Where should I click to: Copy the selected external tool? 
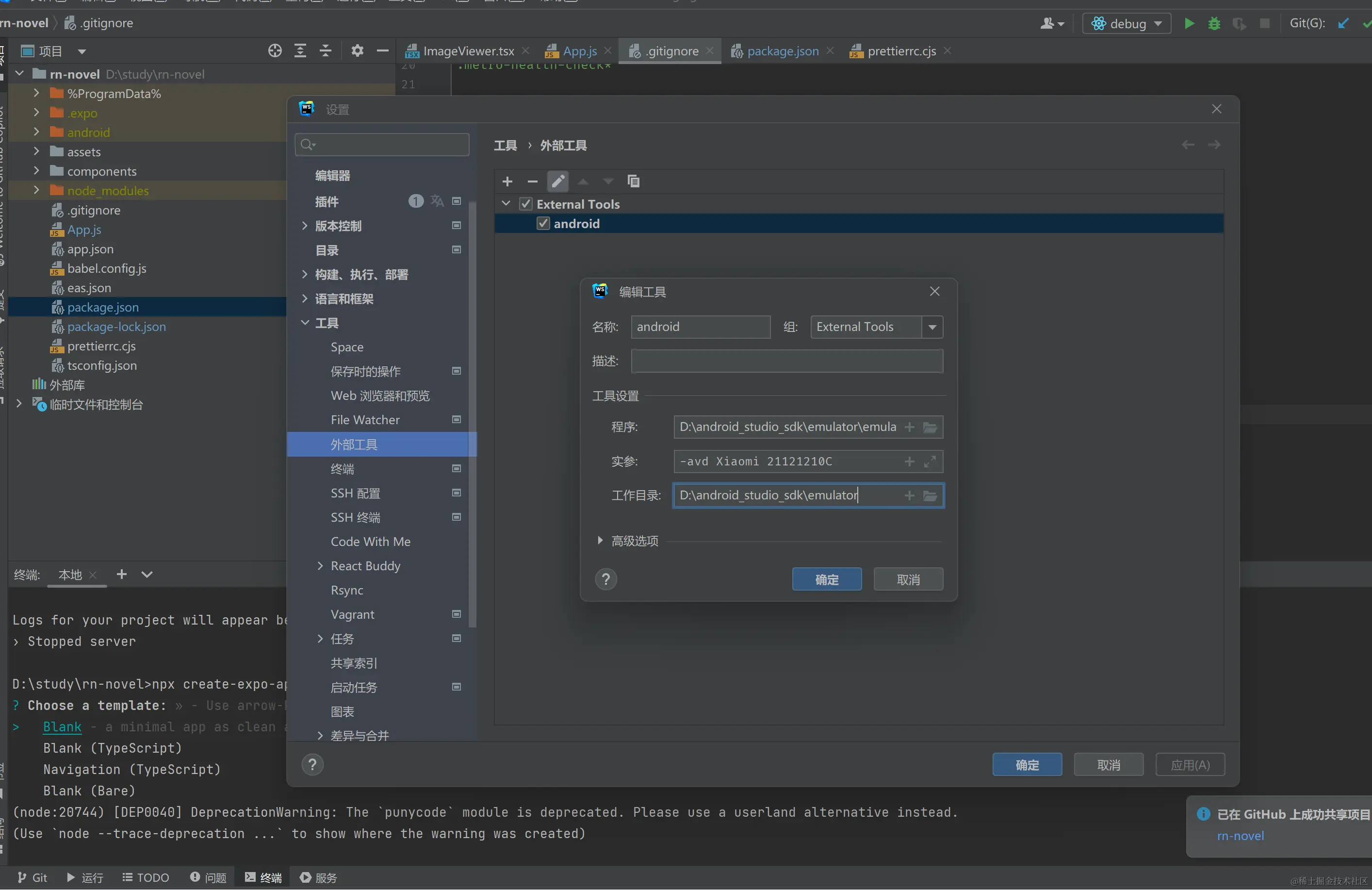click(634, 181)
